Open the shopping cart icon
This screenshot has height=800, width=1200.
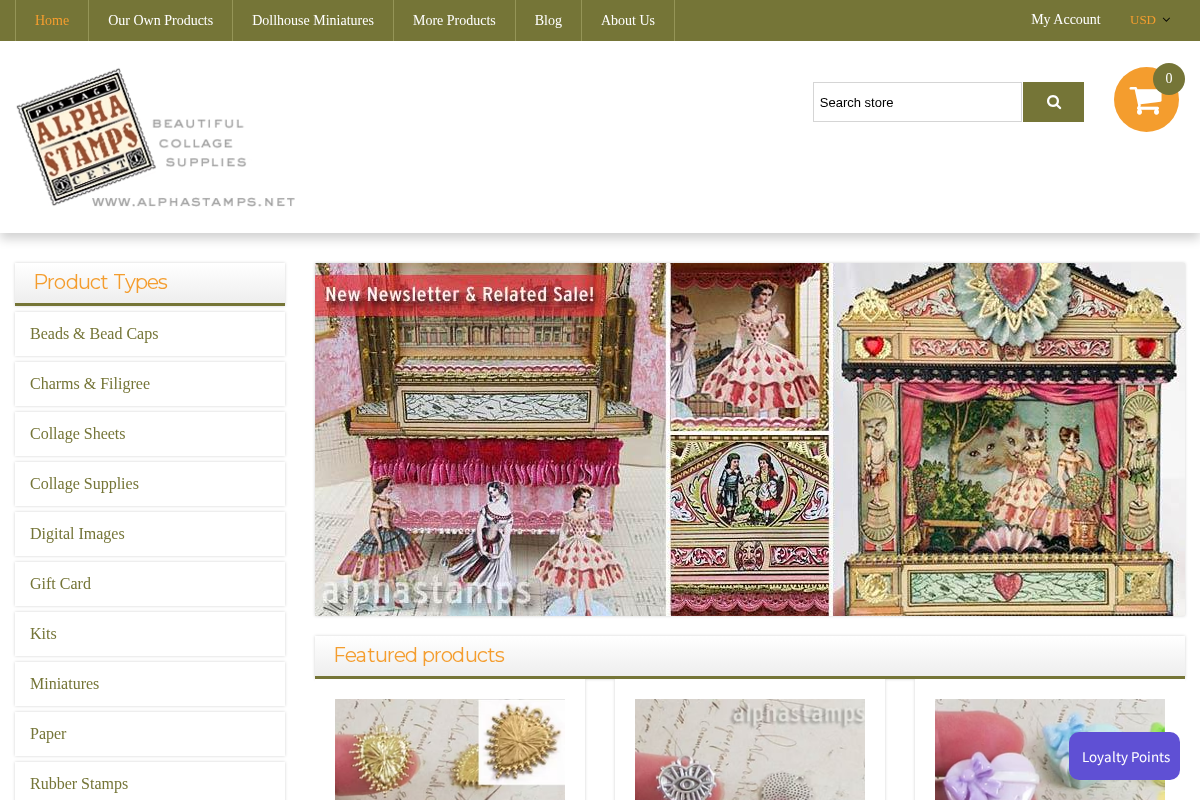click(x=1146, y=100)
